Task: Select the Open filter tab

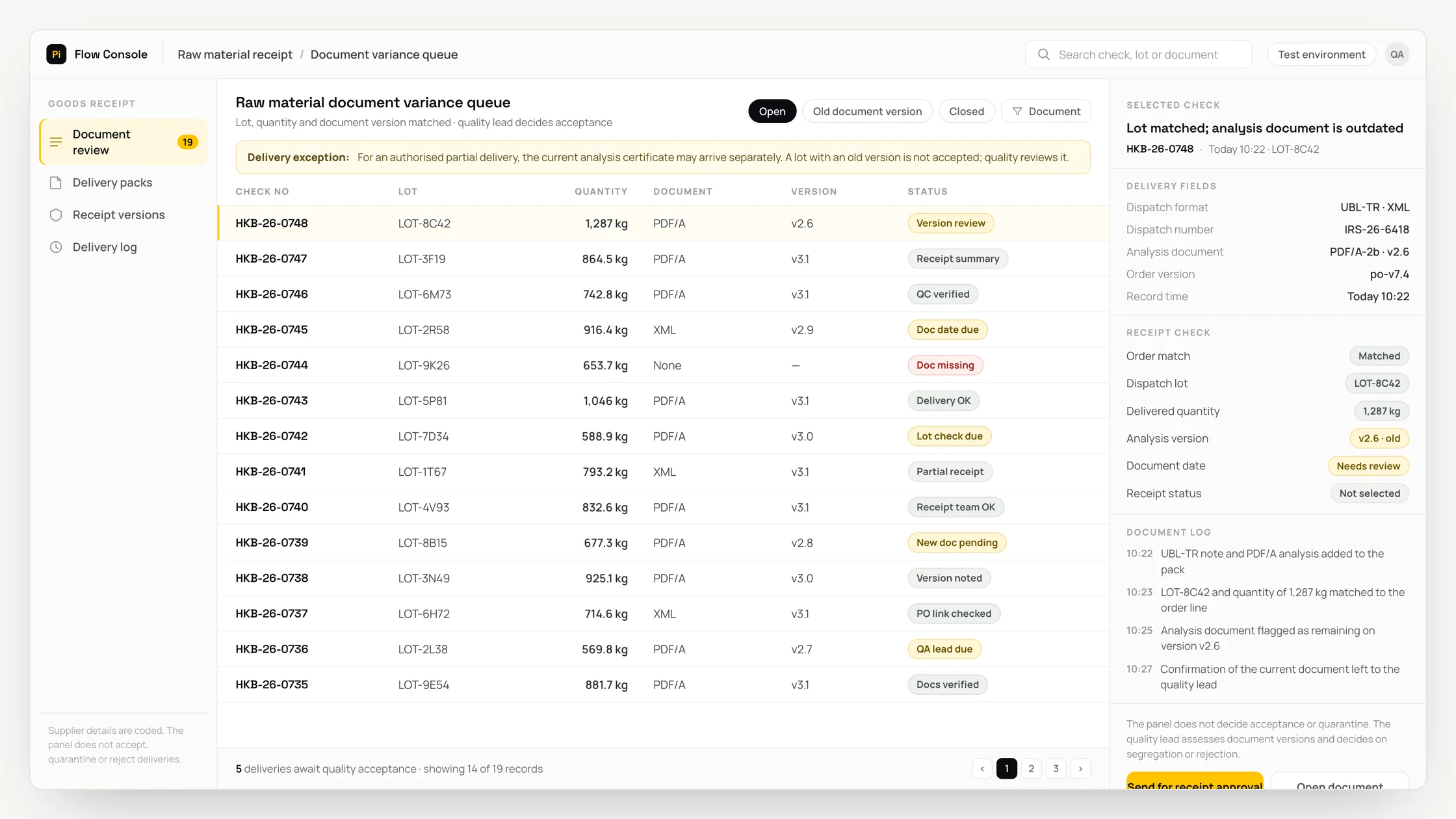Action: (772, 111)
